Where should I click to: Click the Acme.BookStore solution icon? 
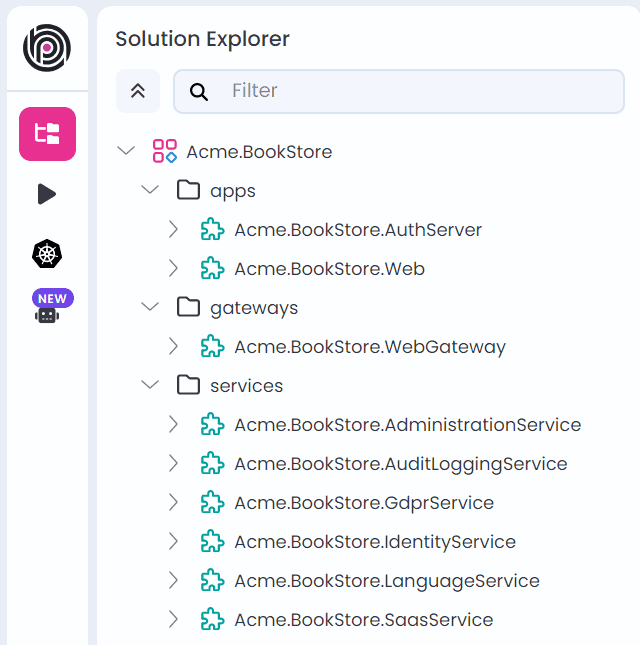(x=164, y=152)
